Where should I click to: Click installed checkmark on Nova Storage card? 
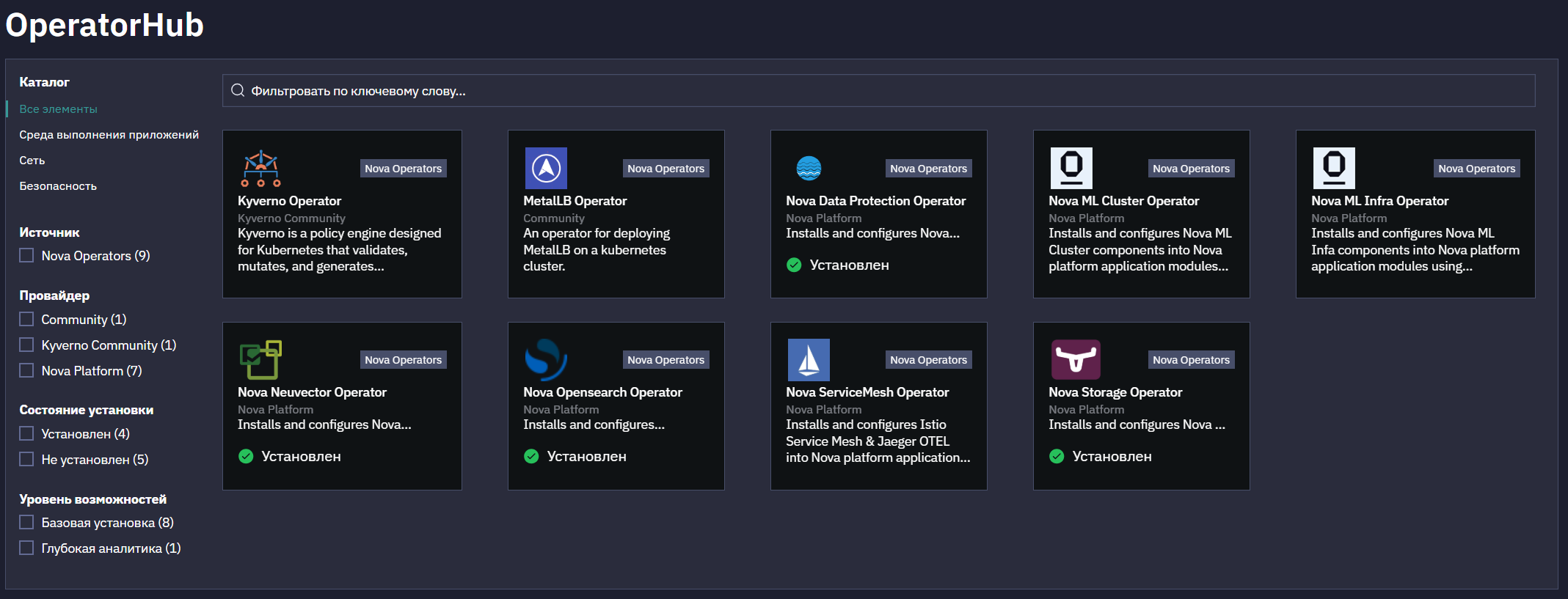(x=1057, y=456)
